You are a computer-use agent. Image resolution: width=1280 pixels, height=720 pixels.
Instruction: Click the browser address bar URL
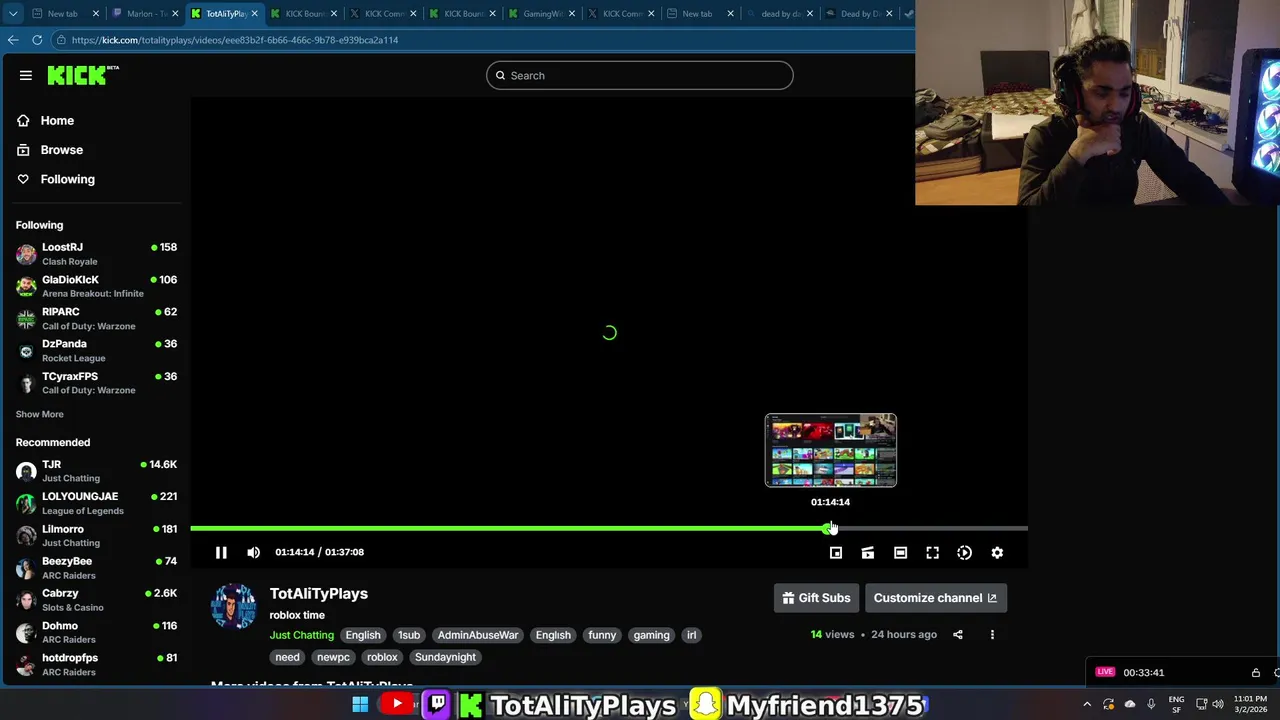click(235, 40)
